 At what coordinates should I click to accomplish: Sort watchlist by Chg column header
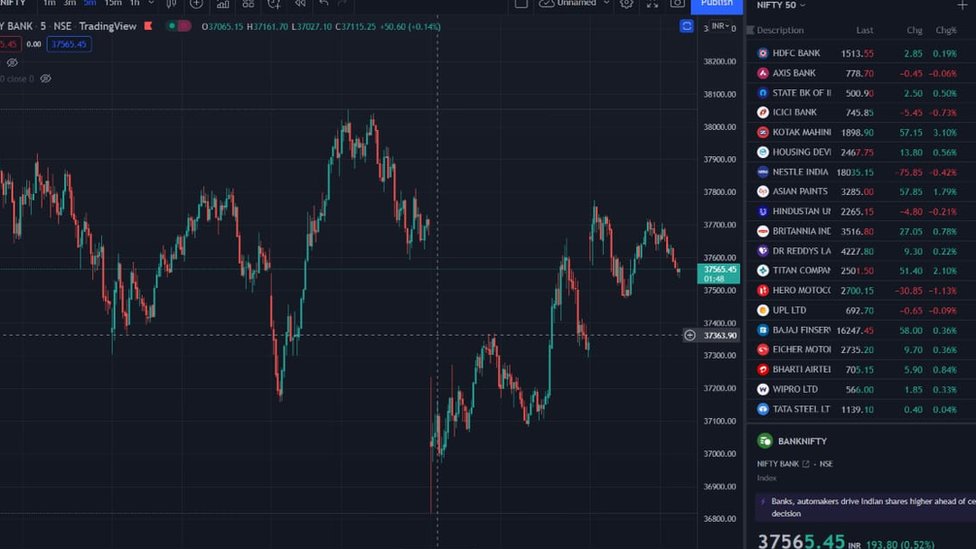(x=914, y=30)
